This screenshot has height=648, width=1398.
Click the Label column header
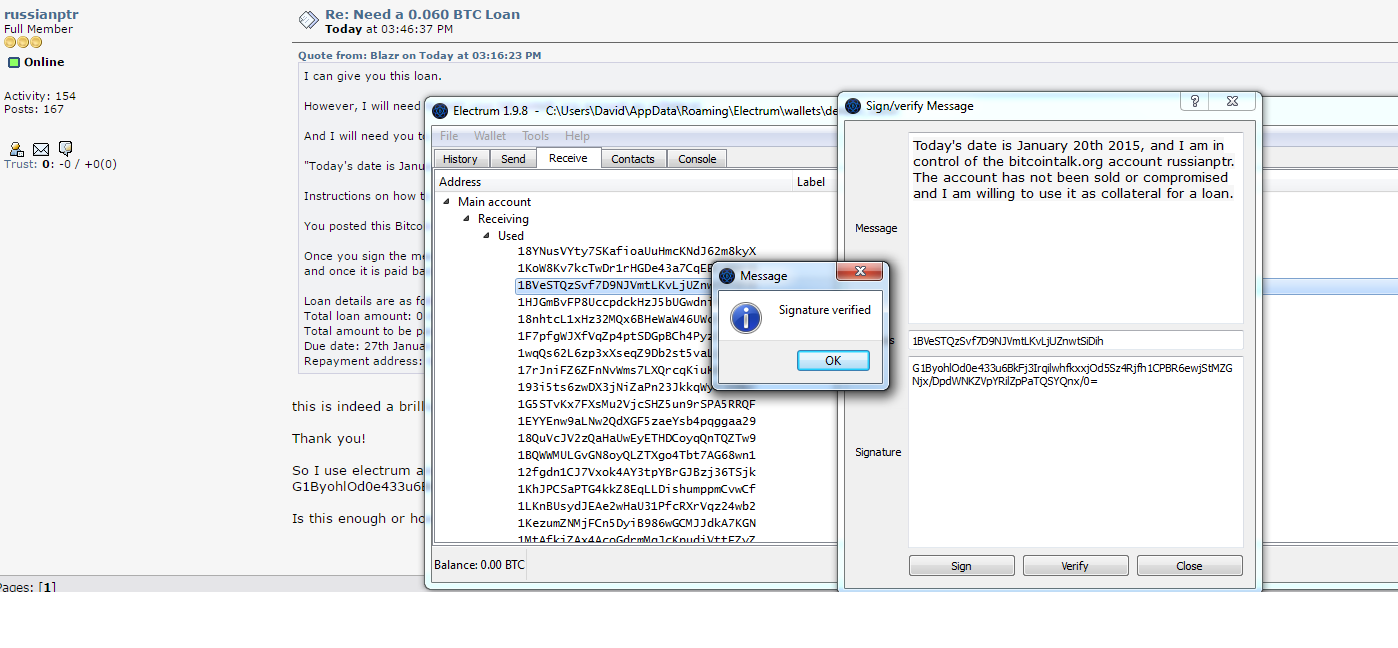coord(813,182)
